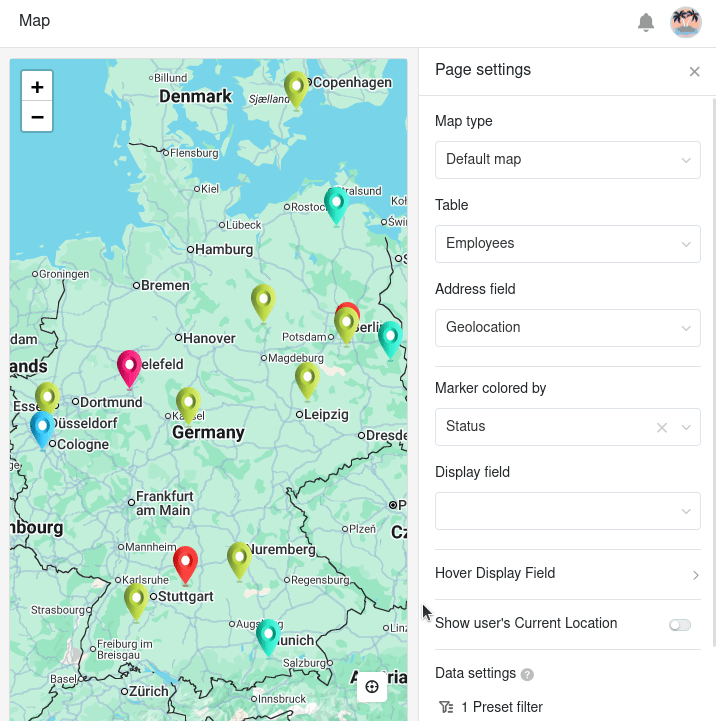Click the pink marker near Bielefeld
The height and width of the screenshot is (721, 716).
tap(129, 367)
